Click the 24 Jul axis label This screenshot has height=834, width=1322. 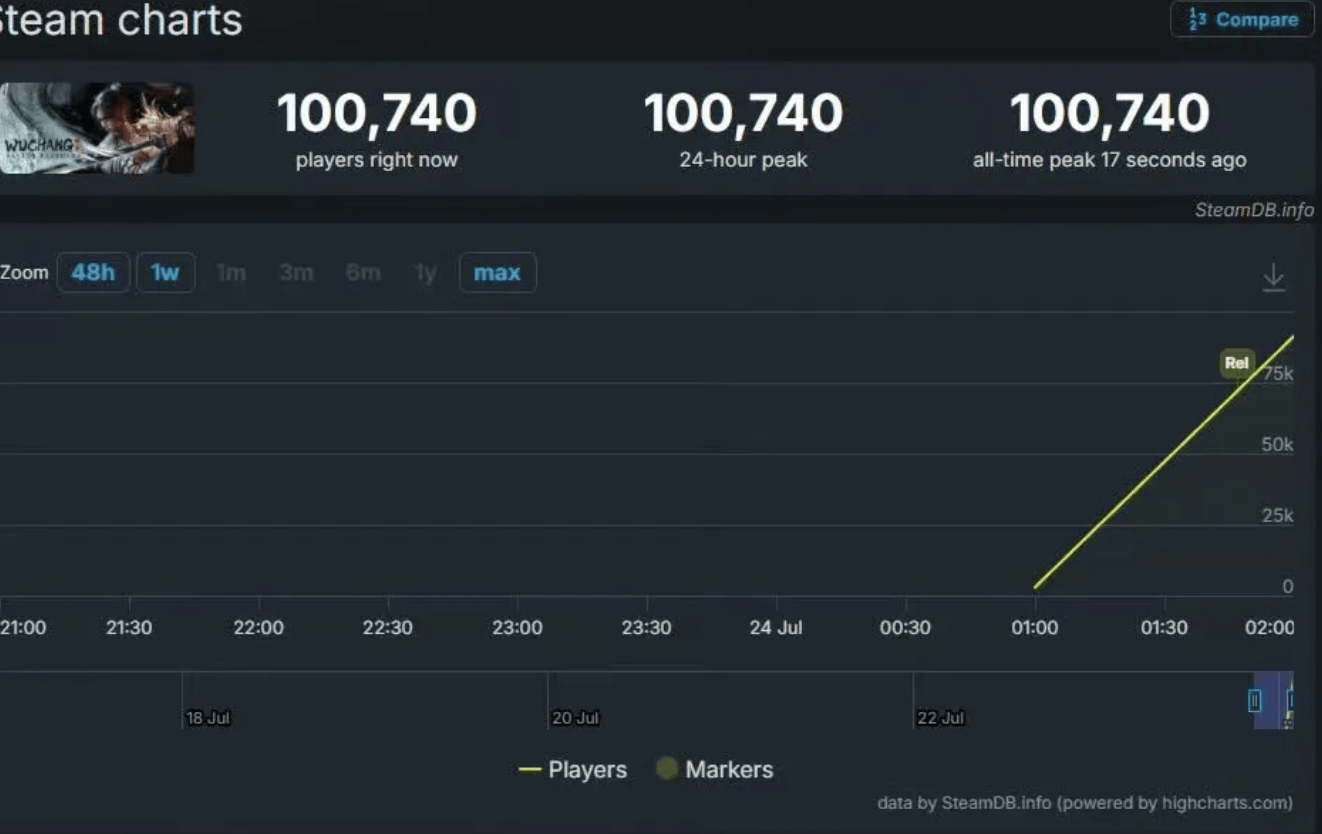coord(776,628)
